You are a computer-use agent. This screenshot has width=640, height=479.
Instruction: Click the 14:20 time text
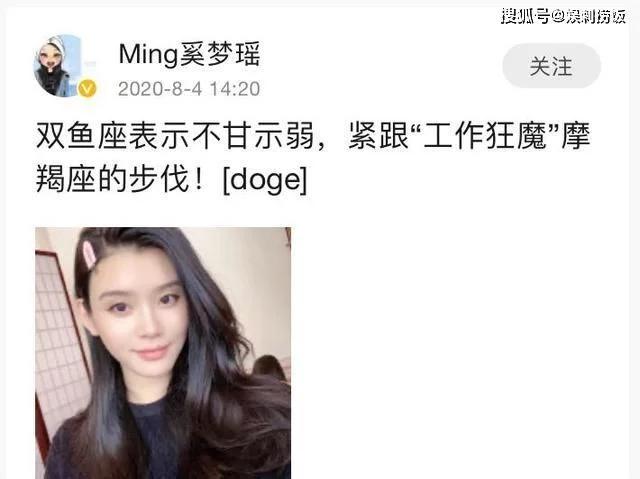[x=235, y=89]
